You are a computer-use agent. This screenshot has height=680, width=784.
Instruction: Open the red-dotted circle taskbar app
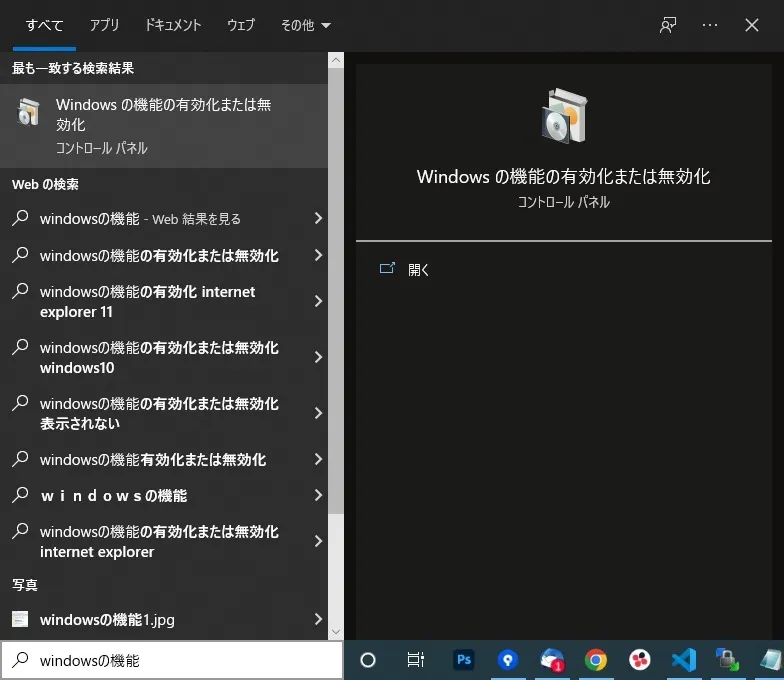coord(640,660)
